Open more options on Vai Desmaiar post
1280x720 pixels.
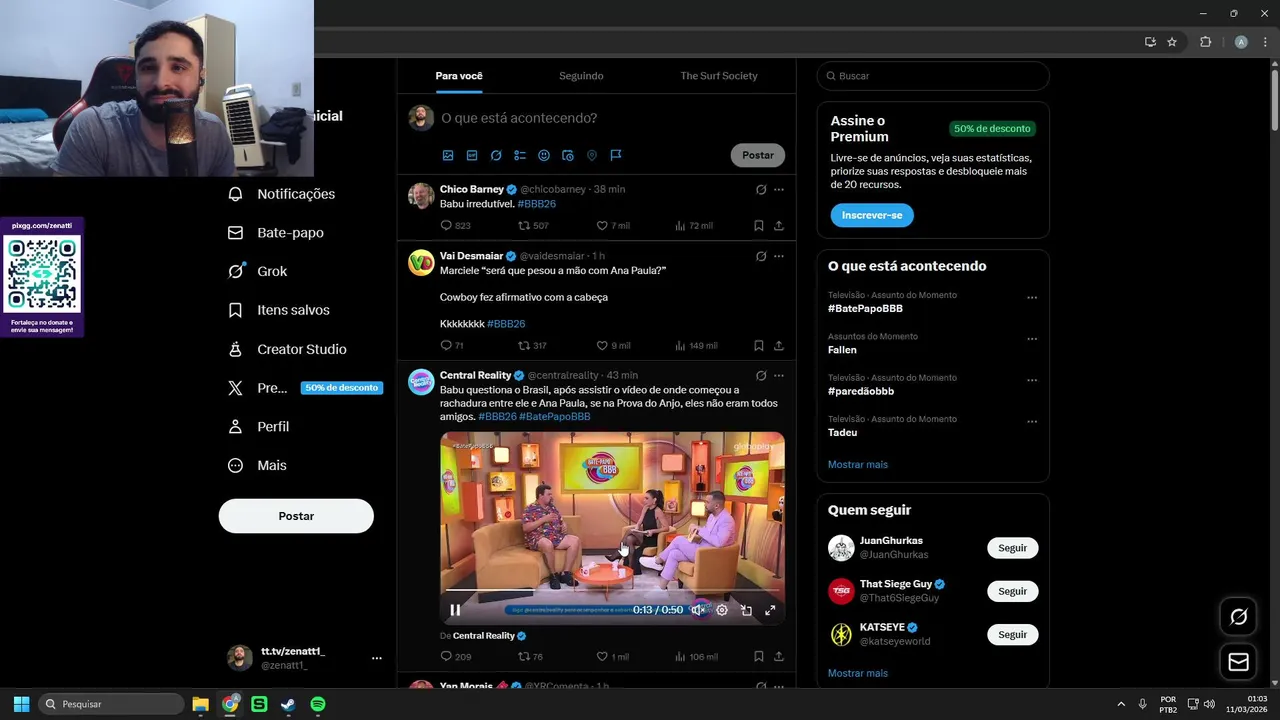point(779,256)
